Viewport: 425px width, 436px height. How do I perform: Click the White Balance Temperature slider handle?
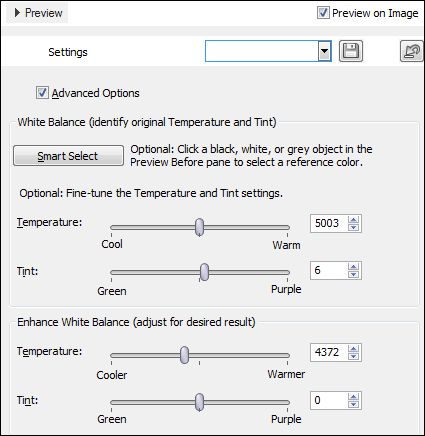click(200, 227)
